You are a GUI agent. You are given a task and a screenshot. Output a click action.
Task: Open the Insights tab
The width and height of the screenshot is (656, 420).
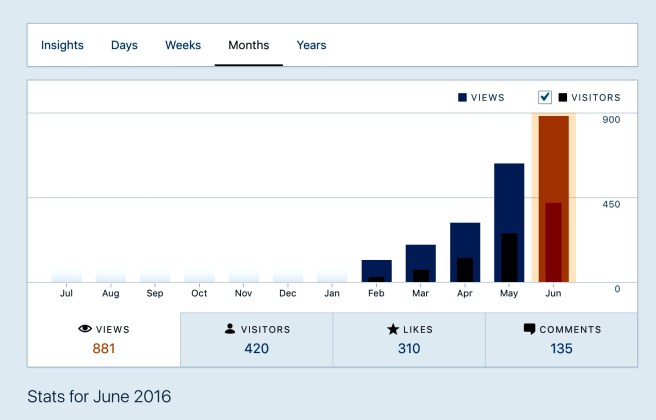click(62, 45)
